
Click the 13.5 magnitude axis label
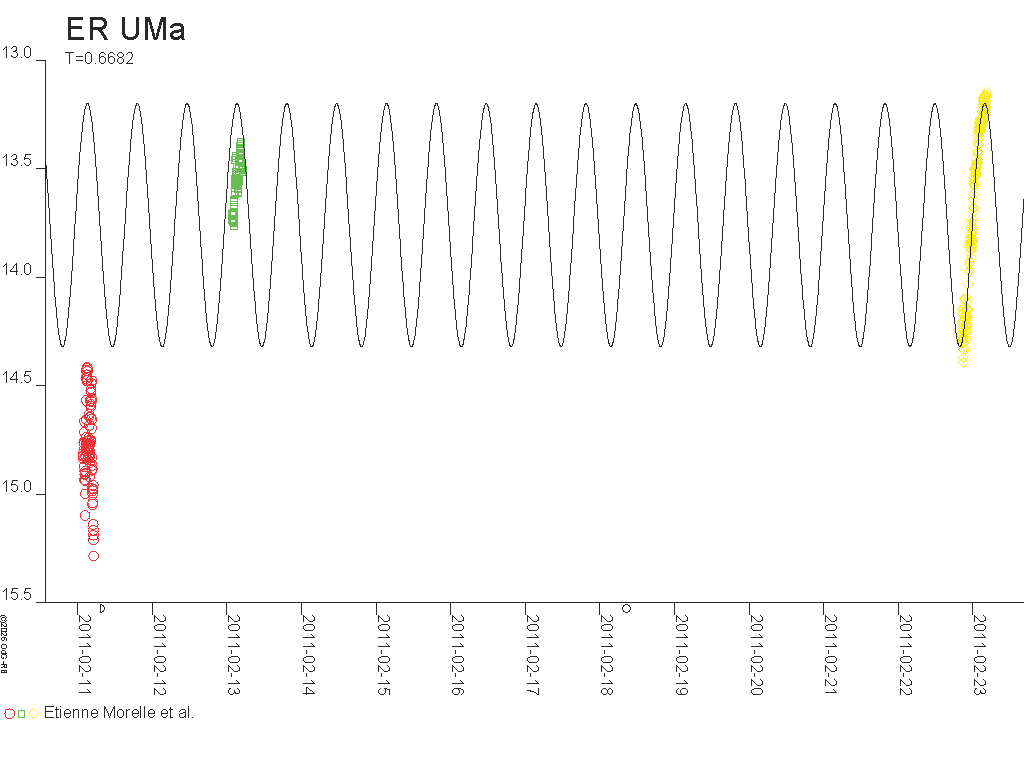(16, 161)
